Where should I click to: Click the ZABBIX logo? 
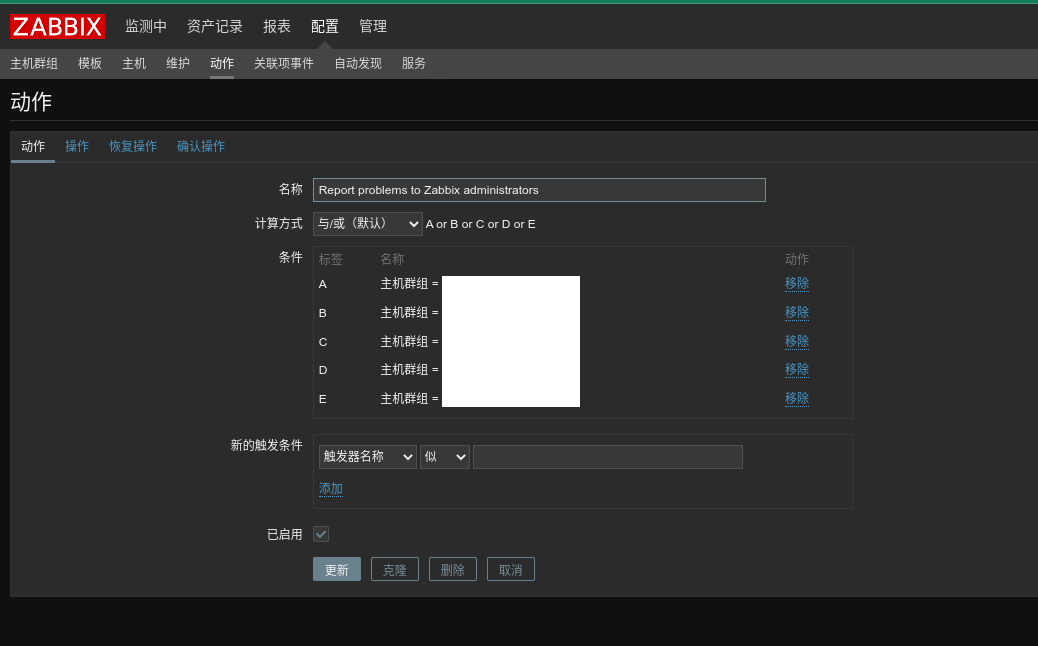[58, 26]
